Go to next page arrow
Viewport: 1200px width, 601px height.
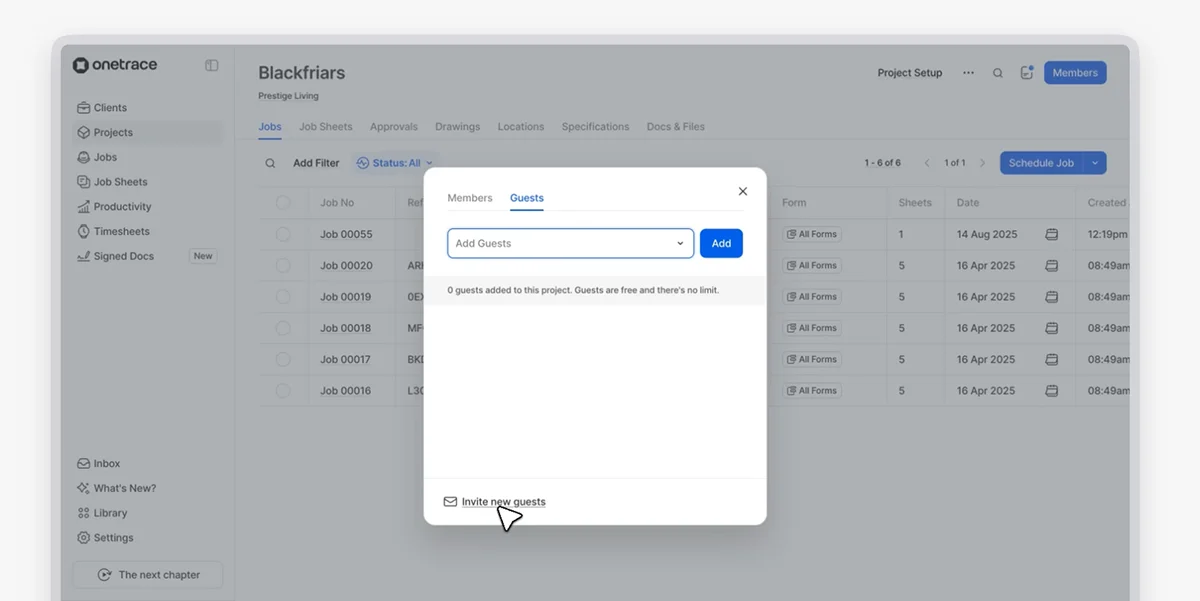[x=982, y=163]
